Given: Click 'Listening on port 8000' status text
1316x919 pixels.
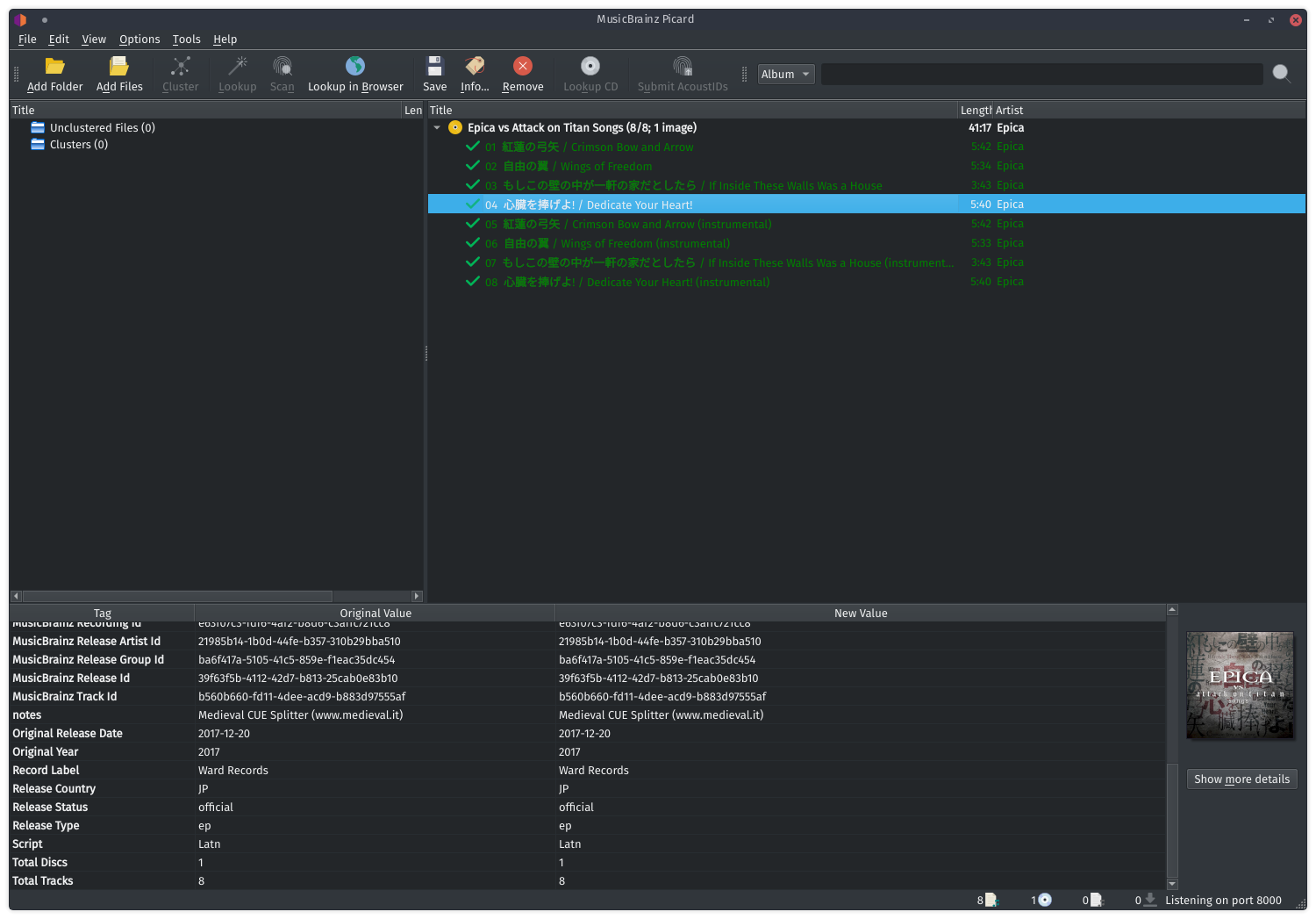Looking at the screenshot, I should (x=1223, y=900).
